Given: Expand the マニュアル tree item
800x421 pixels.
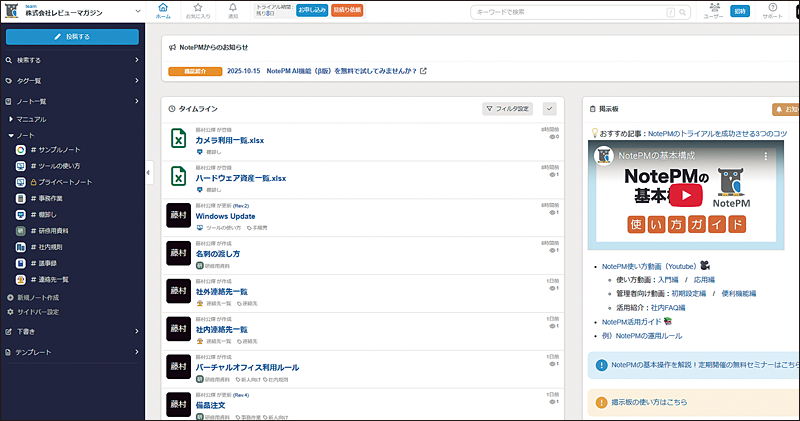Looking at the screenshot, I should 12,119.
